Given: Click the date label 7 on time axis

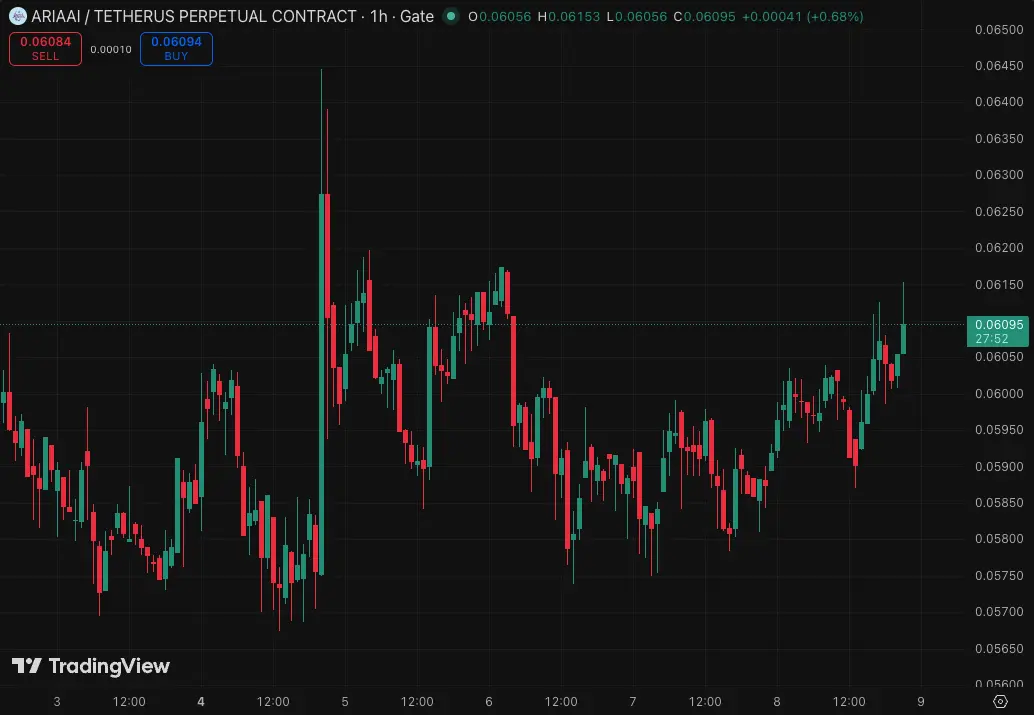Looking at the screenshot, I should 633,702.
